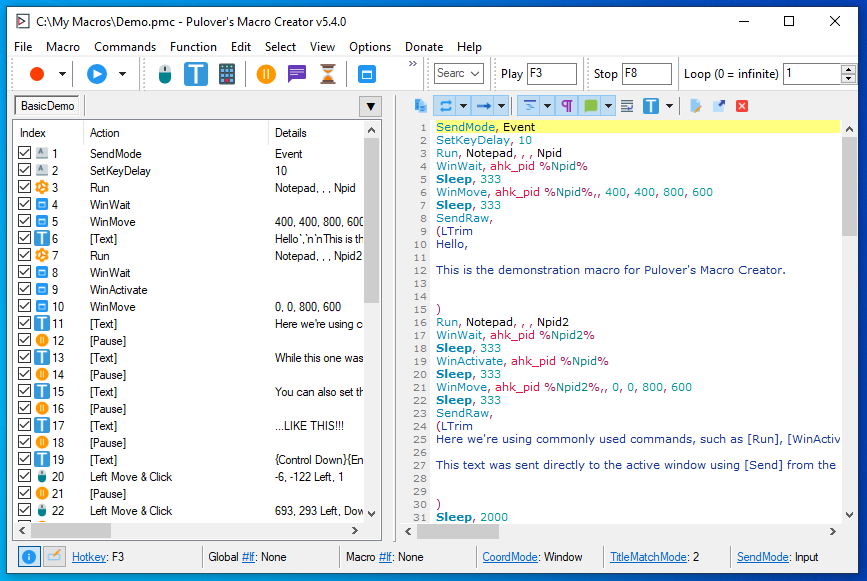Open the macro tab list dropdown
867x581 pixels.
(x=370, y=106)
